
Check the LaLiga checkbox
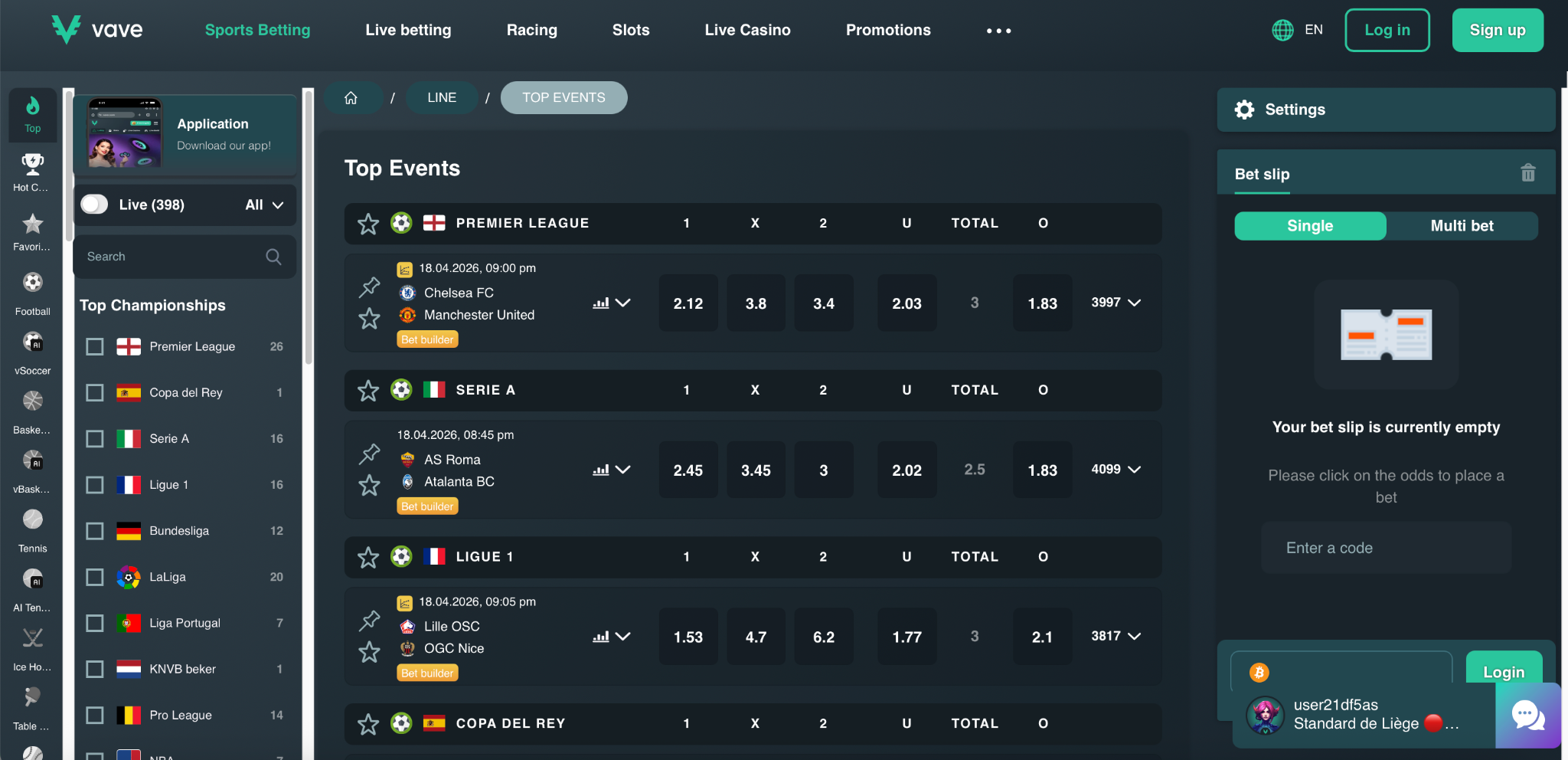click(95, 577)
